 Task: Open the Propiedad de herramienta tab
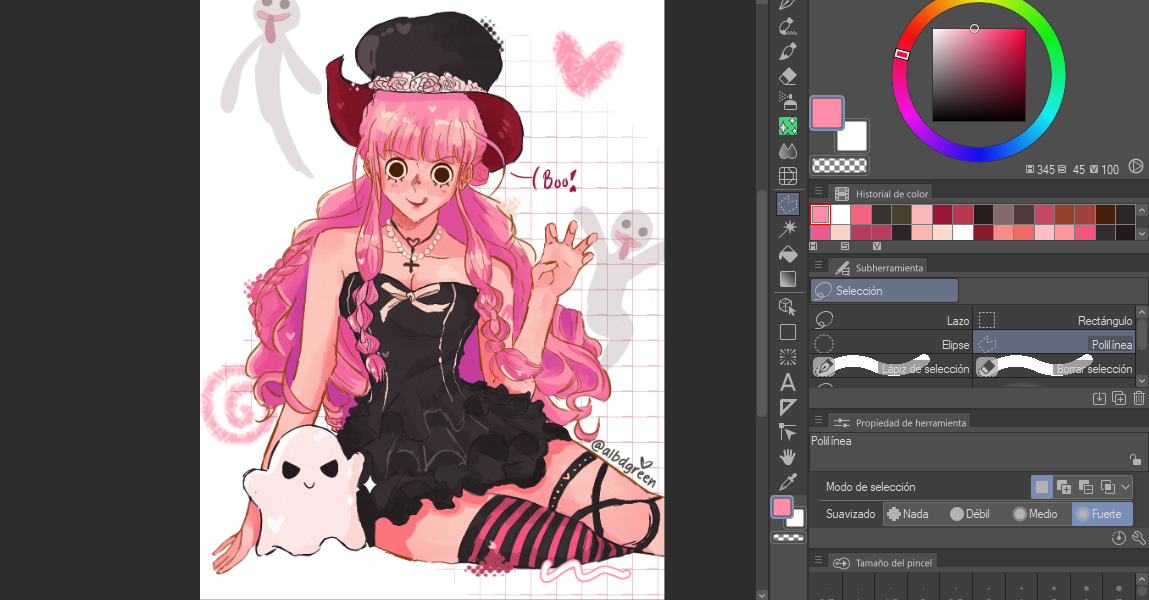tap(900, 423)
